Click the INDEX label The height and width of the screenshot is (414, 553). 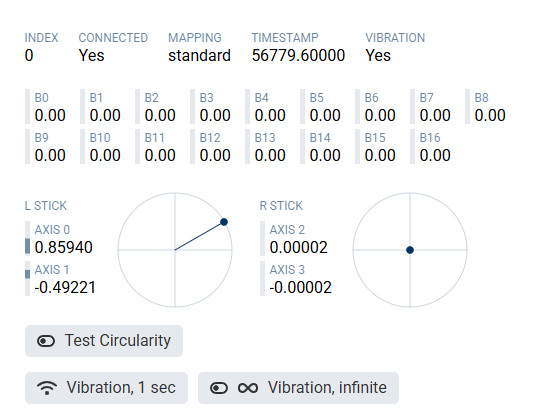41,38
